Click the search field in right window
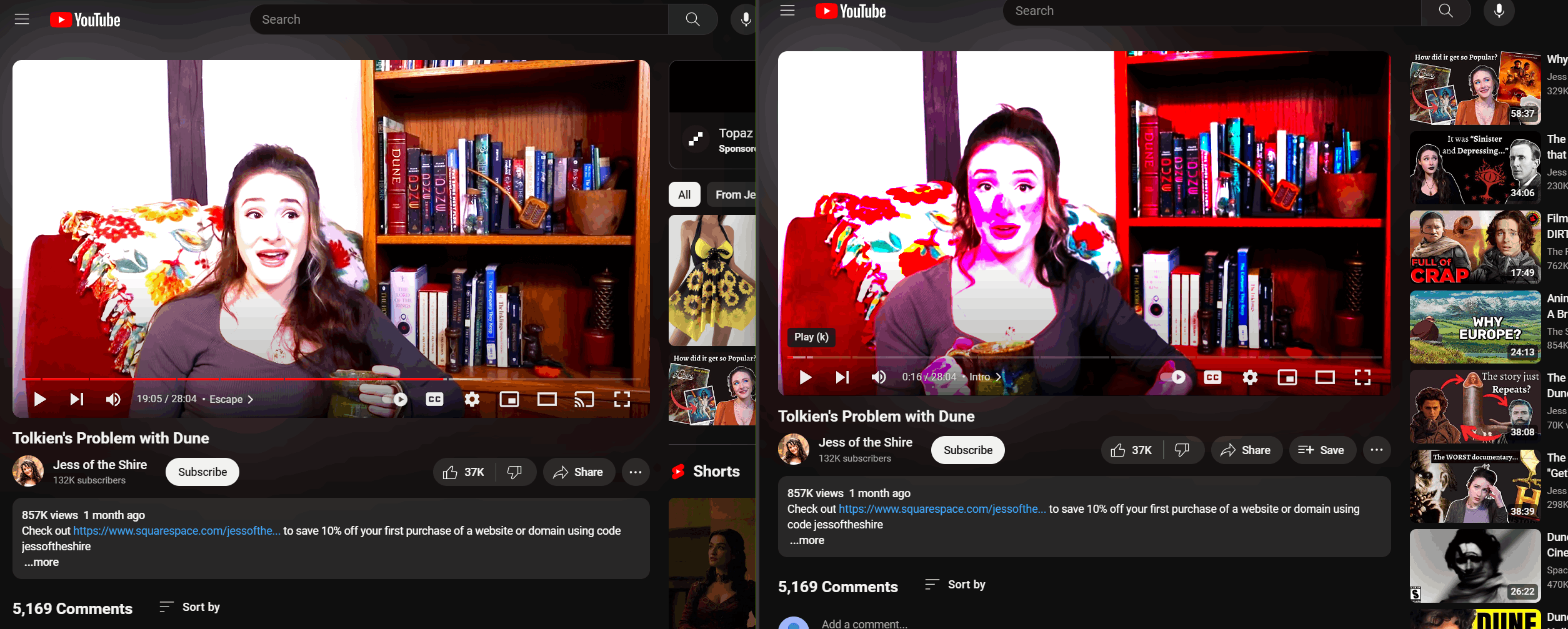Screen dimensions: 1568x629 (1212, 11)
